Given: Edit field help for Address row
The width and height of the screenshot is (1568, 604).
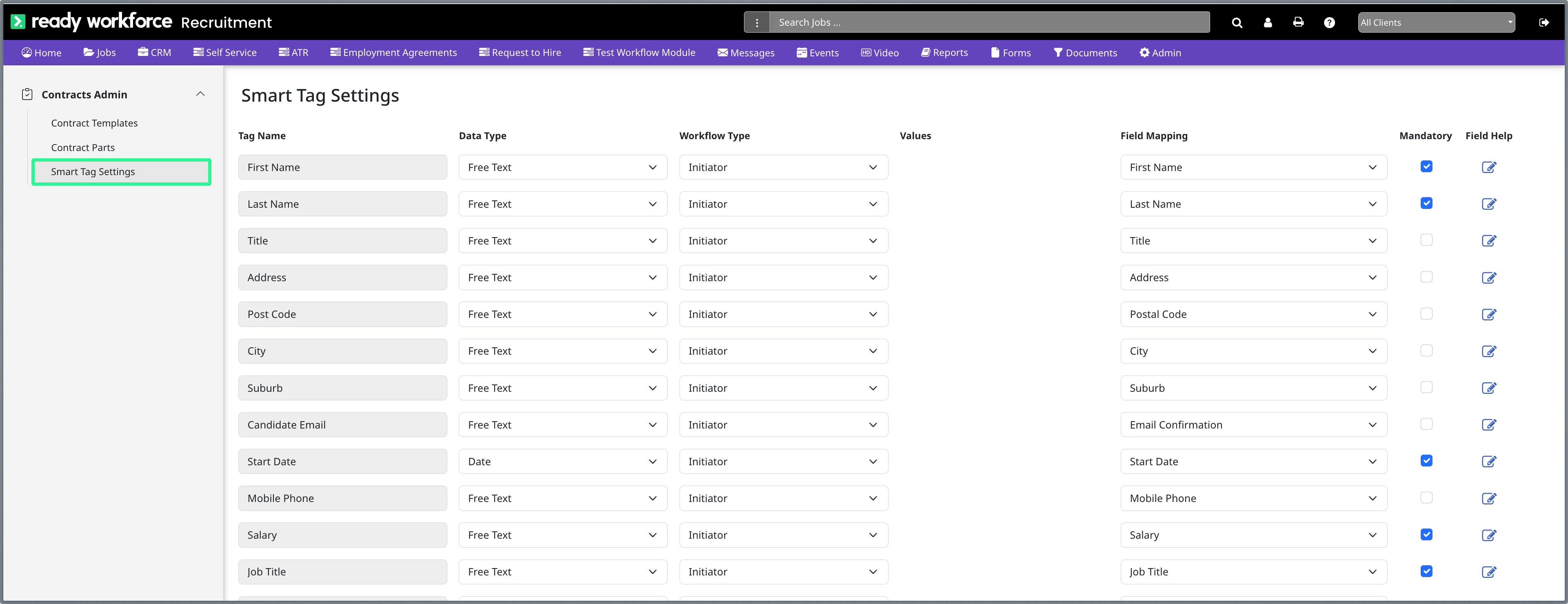Looking at the screenshot, I should [1489, 278].
